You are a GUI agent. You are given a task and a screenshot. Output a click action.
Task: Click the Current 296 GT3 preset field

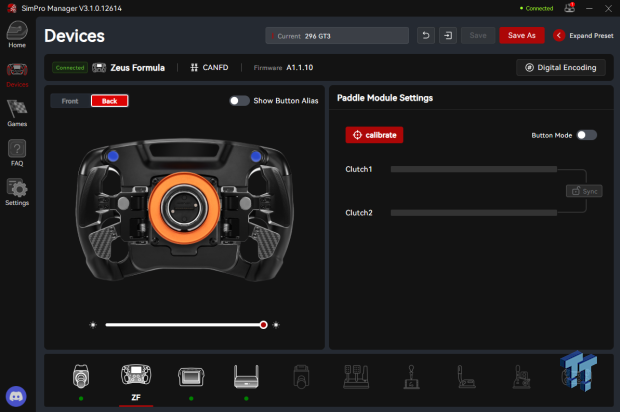(337, 36)
